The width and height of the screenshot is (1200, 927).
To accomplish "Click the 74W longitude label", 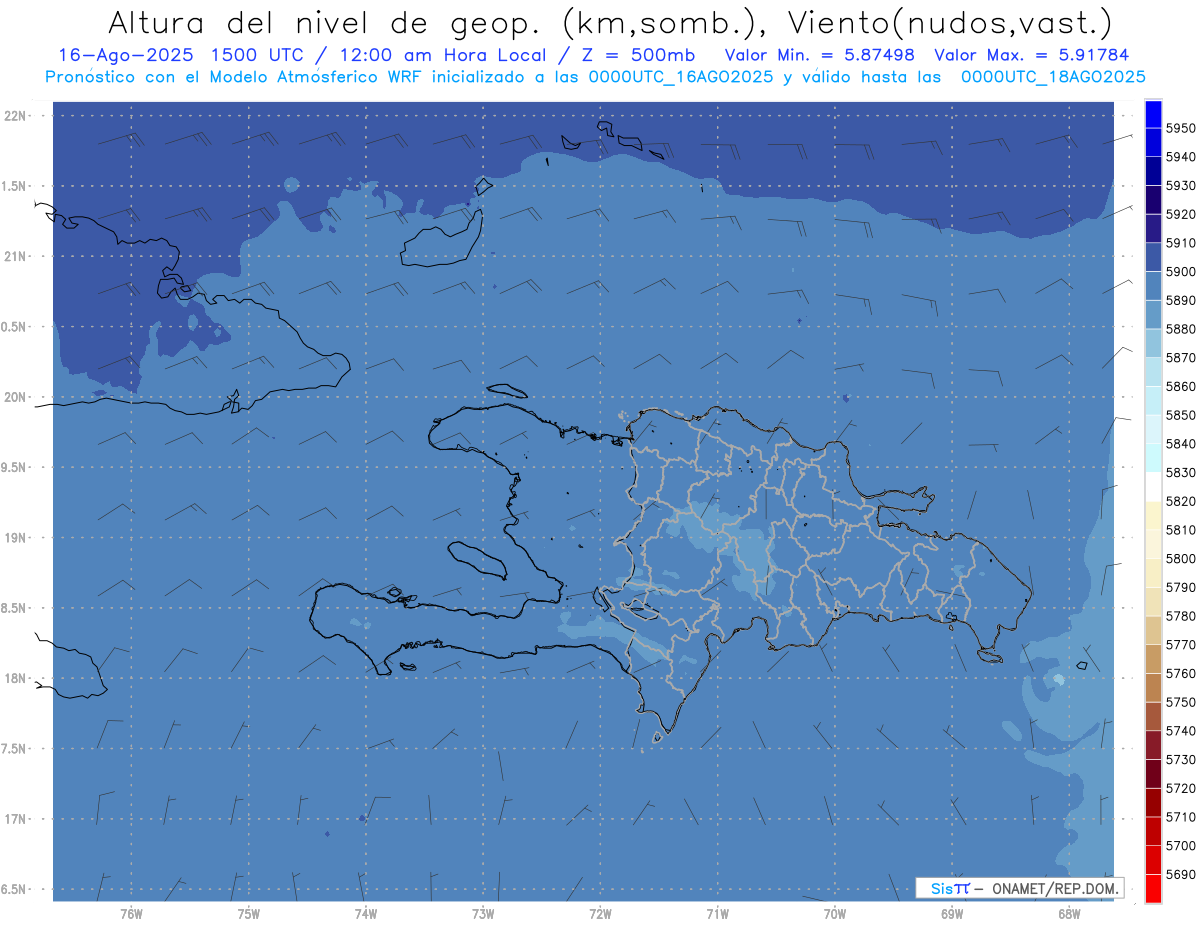I will (365, 914).
